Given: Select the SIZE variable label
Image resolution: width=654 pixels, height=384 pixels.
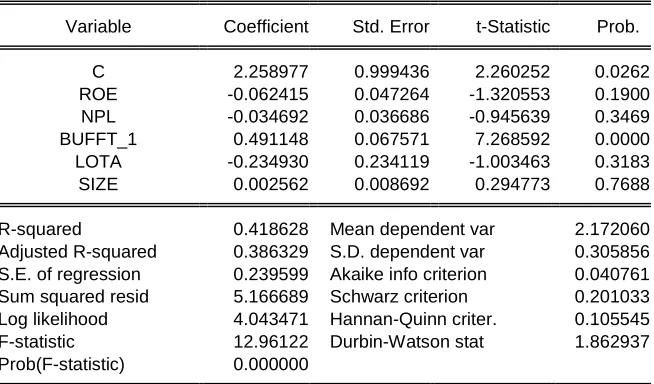Looking at the screenshot, I should tap(98, 184).
